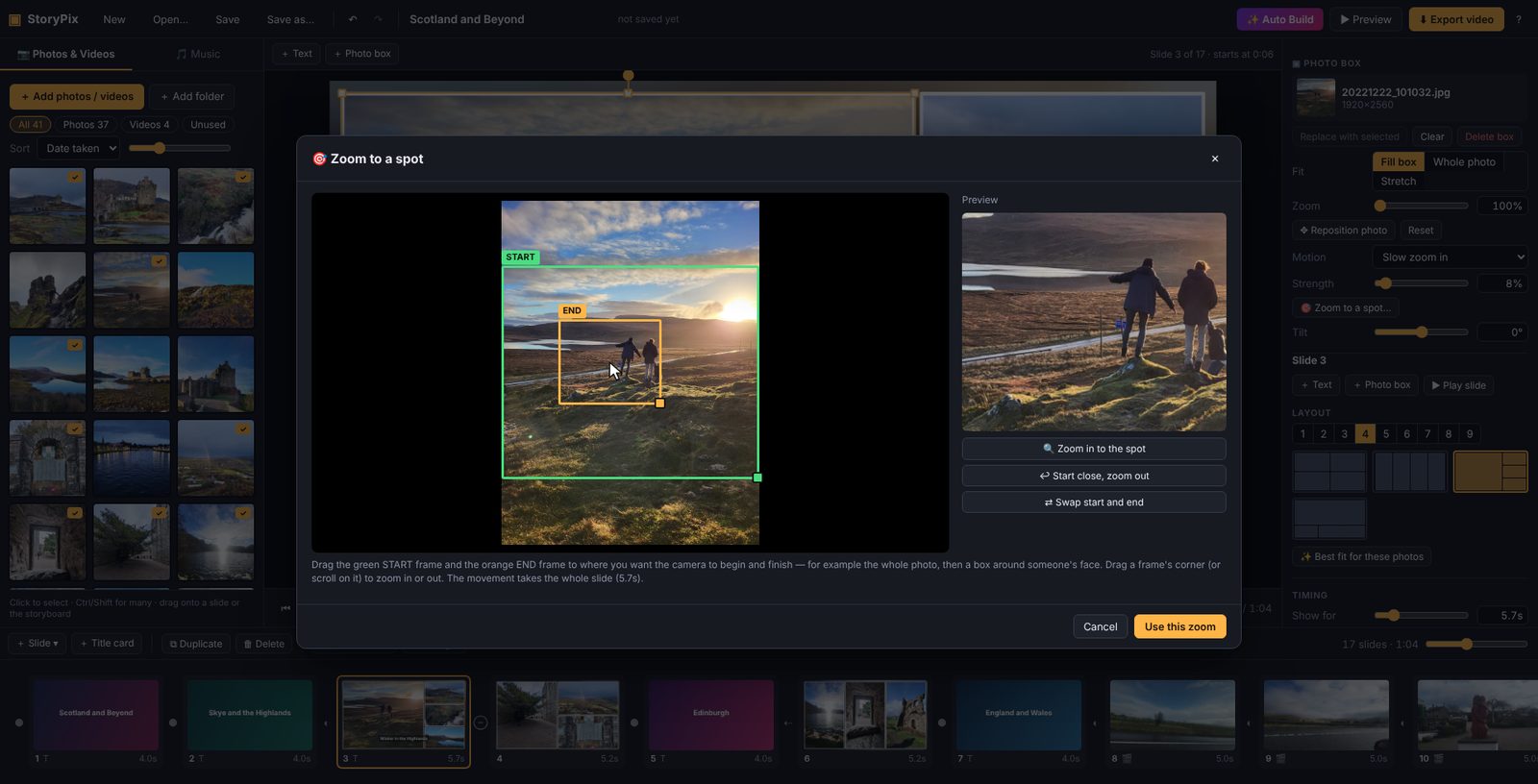Swap start and end frames
Viewport: 1538px width, 784px height.
(x=1094, y=502)
